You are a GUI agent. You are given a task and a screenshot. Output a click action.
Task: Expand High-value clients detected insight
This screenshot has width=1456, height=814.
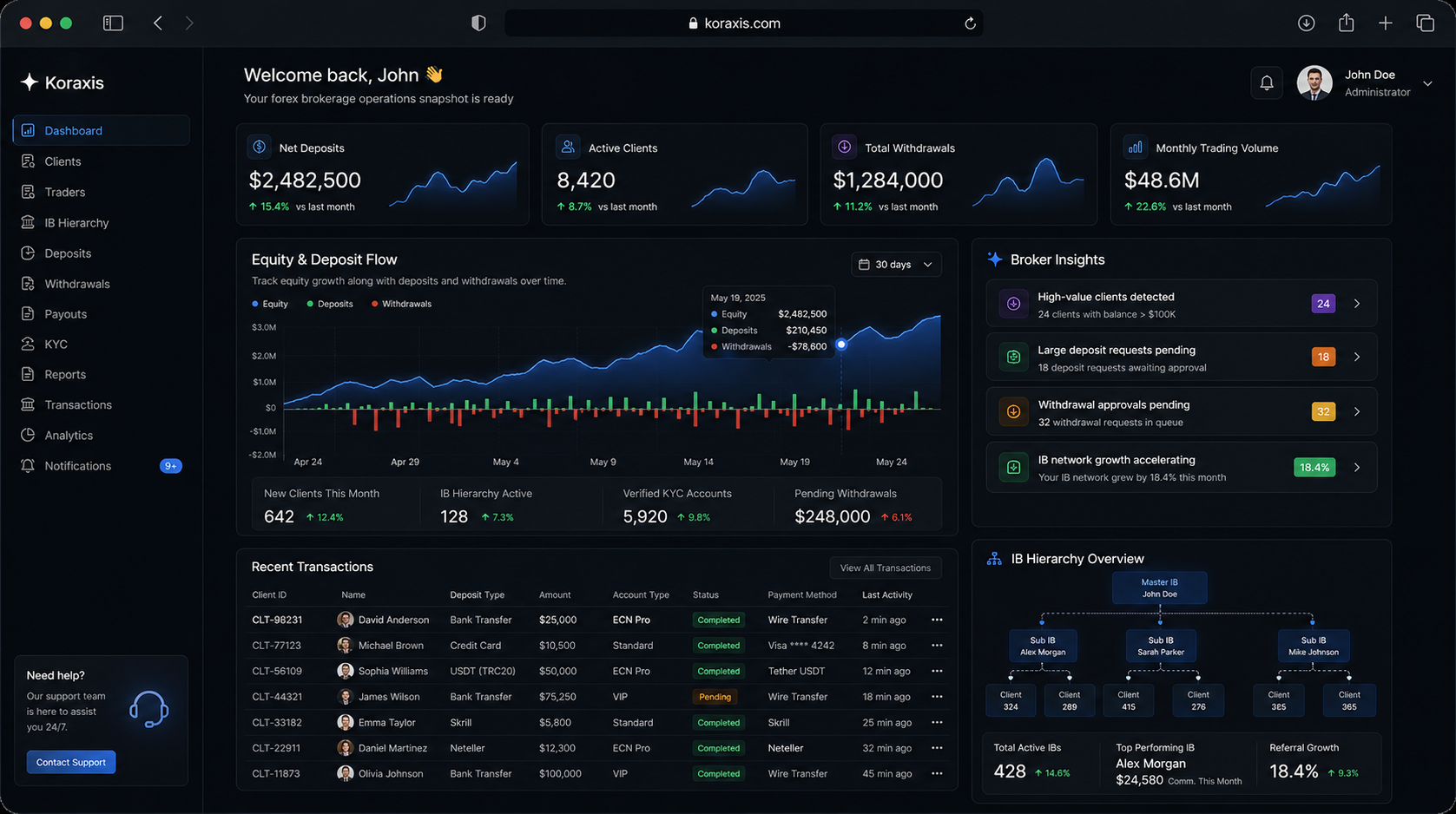point(1356,304)
